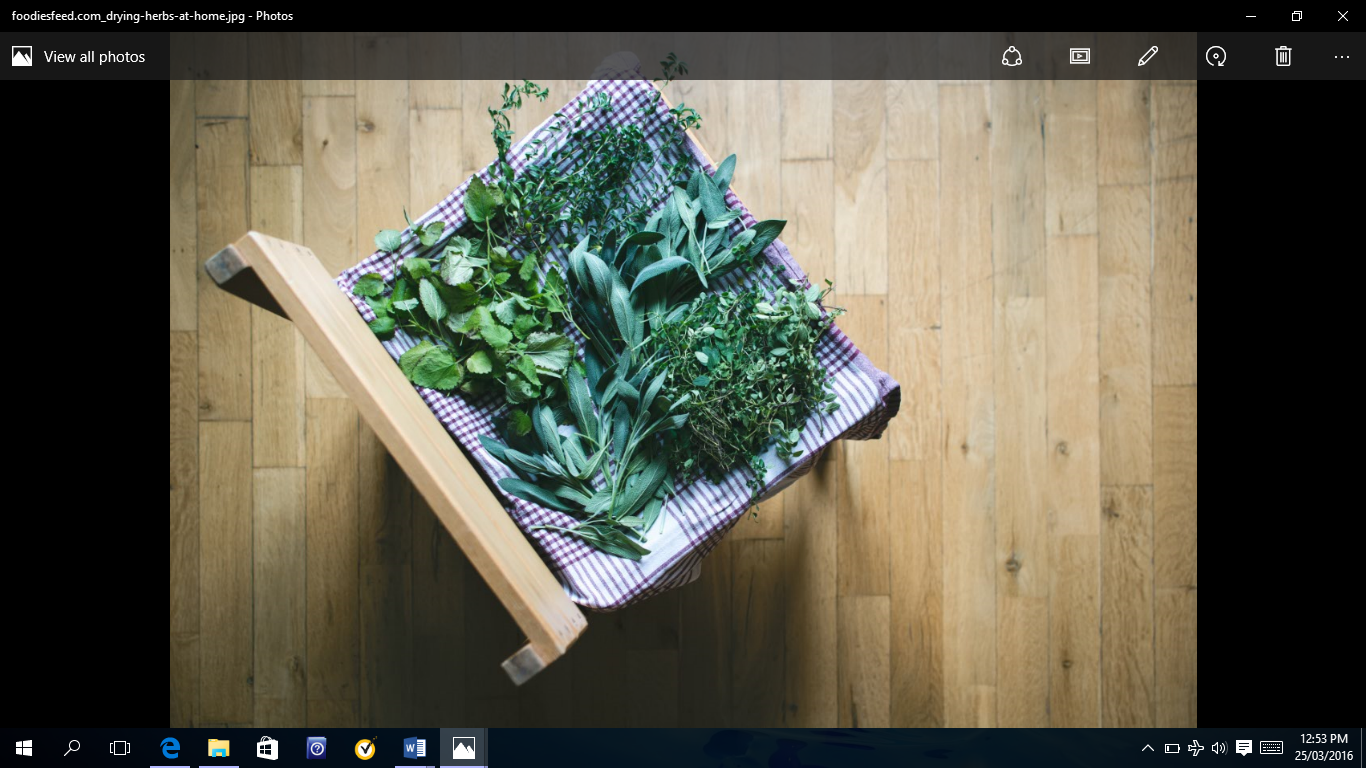
Task: Open the Share icon in Photos toolbar
Action: pos(1012,56)
